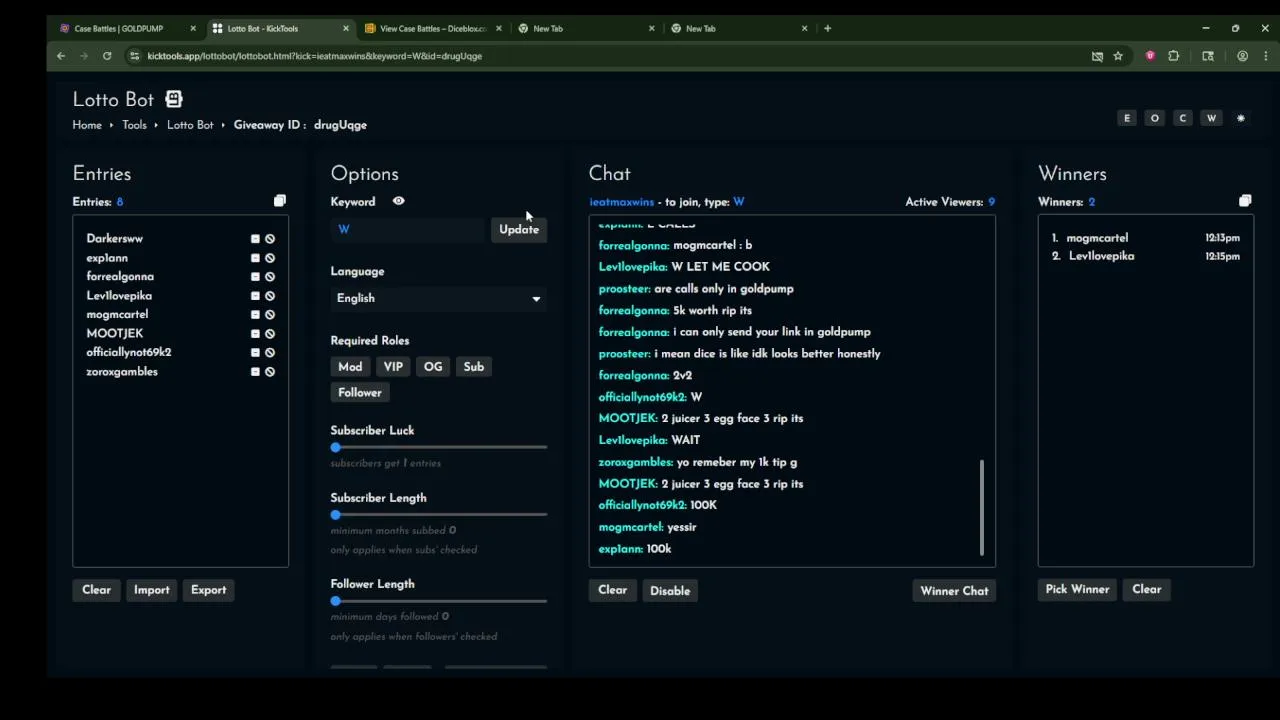
Task: Toggle the theme with the sun icon
Action: click(x=1241, y=118)
